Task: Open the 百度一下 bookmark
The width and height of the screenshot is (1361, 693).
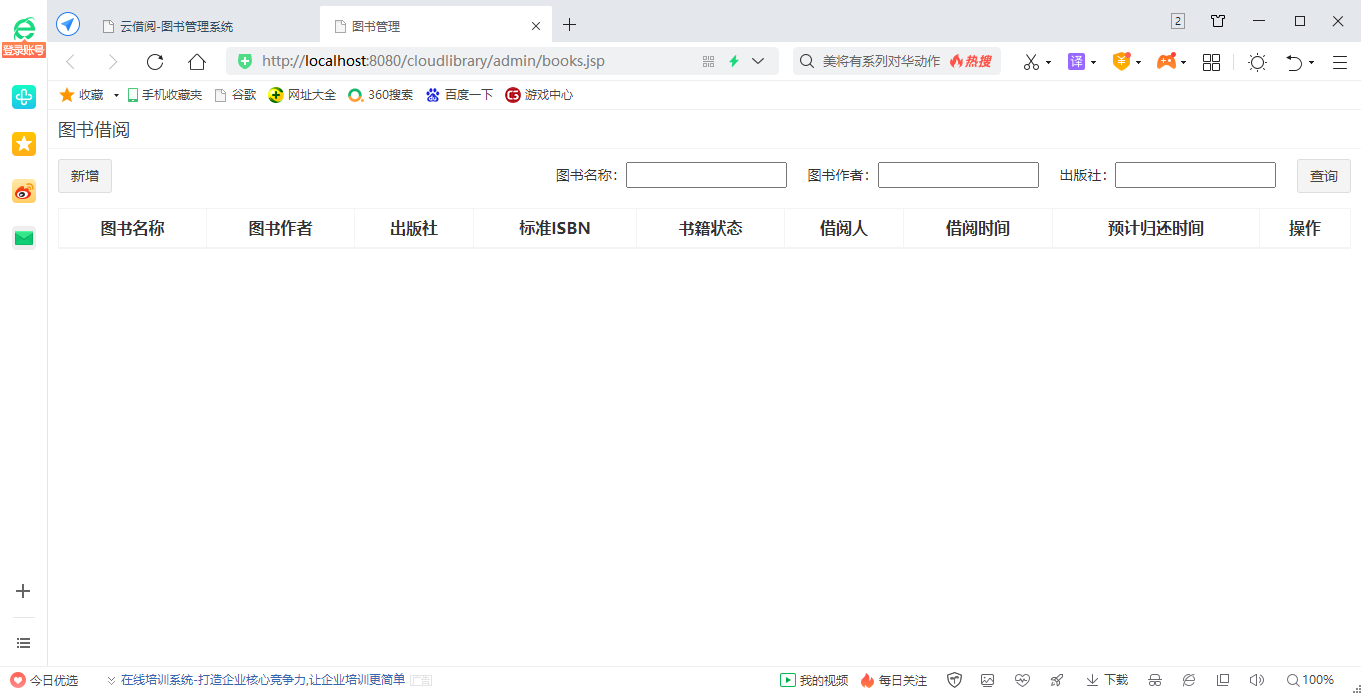Action: [x=459, y=95]
